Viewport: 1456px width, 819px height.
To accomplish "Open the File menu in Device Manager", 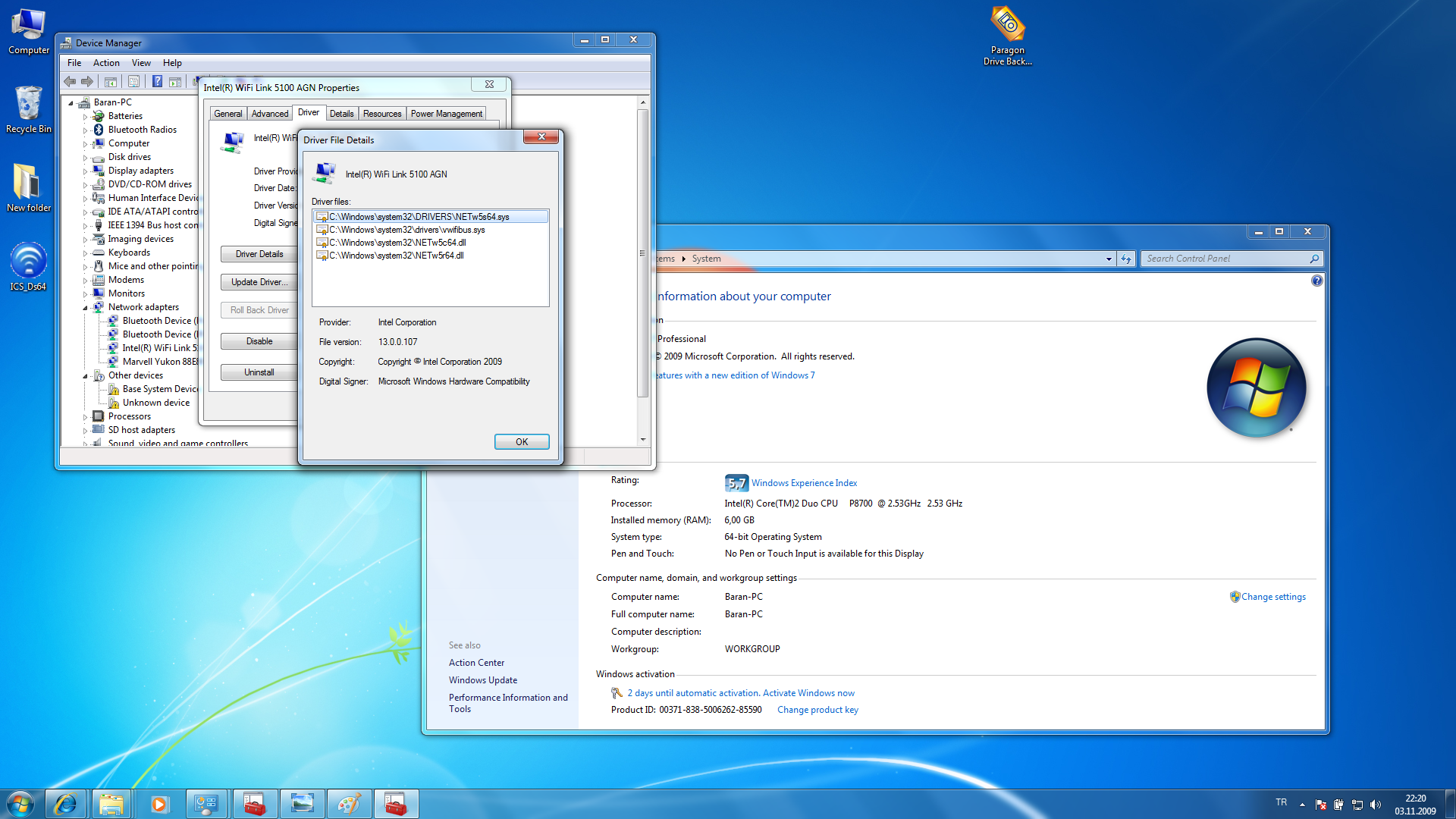I will [x=74, y=63].
